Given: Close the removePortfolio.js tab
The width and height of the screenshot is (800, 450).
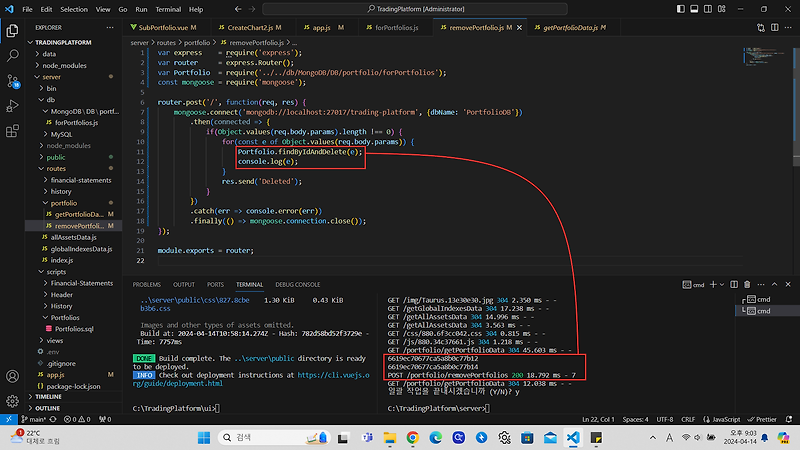Looking at the screenshot, I should click(519, 28).
